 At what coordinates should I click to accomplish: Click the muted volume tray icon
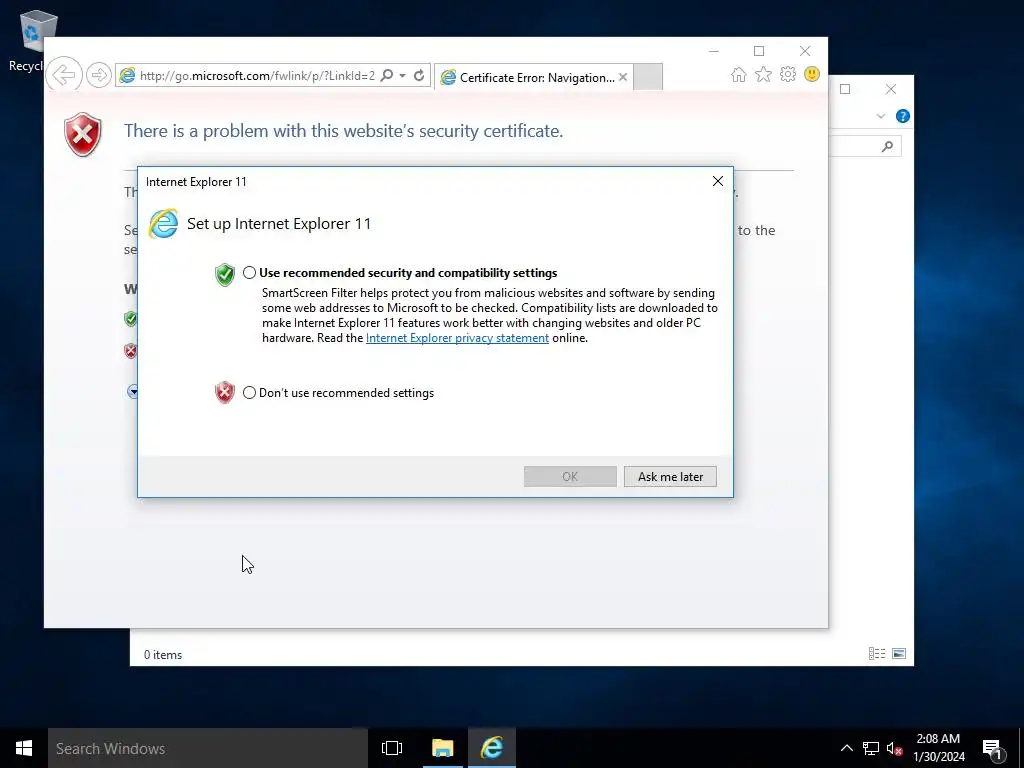(894, 748)
